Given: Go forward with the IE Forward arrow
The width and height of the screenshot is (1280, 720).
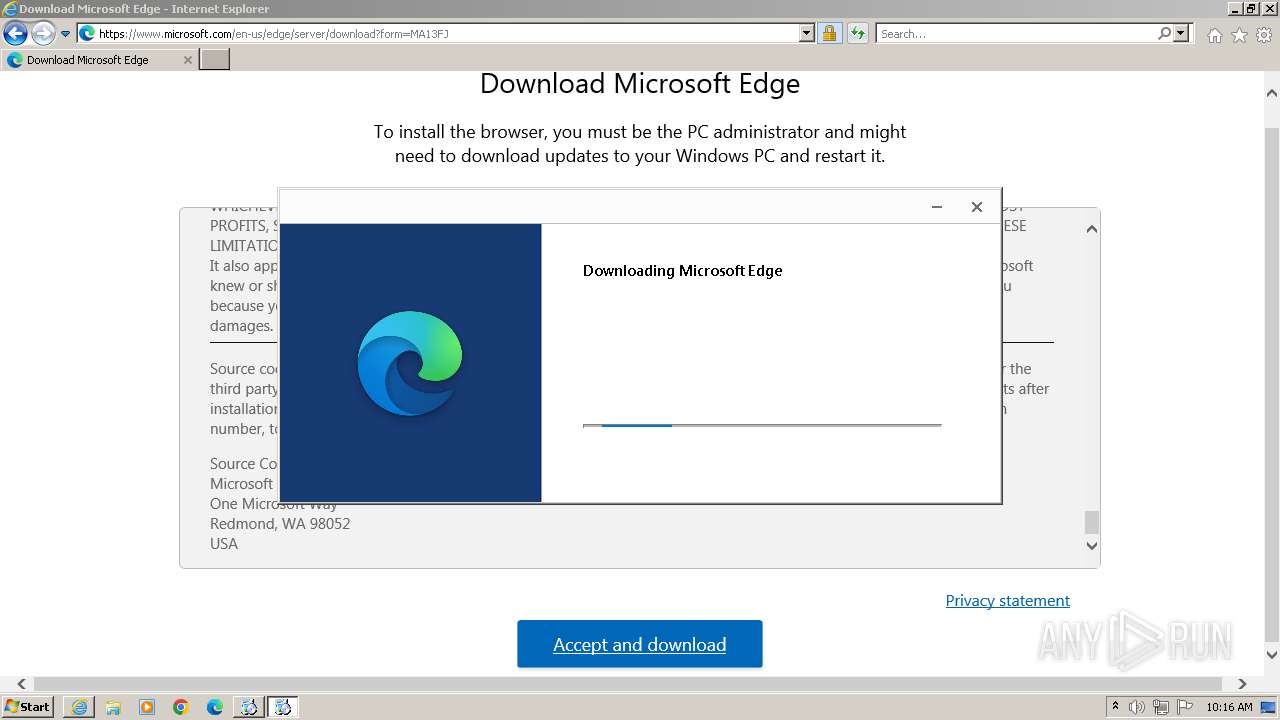Looking at the screenshot, I should point(43,34).
